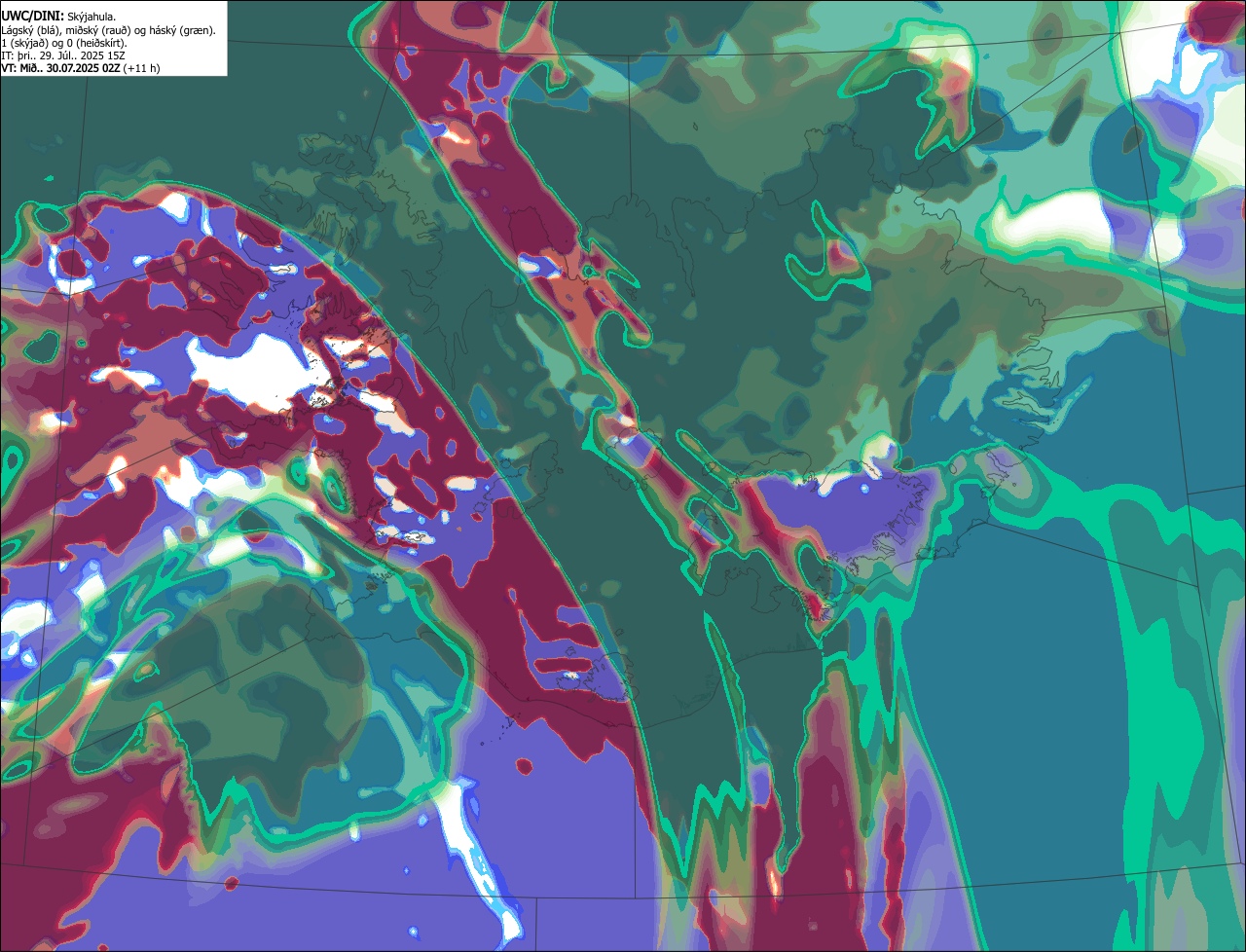Click the '0 (heiðskírt).' legend text
This screenshot has height=952, width=1246.
[97, 44]
